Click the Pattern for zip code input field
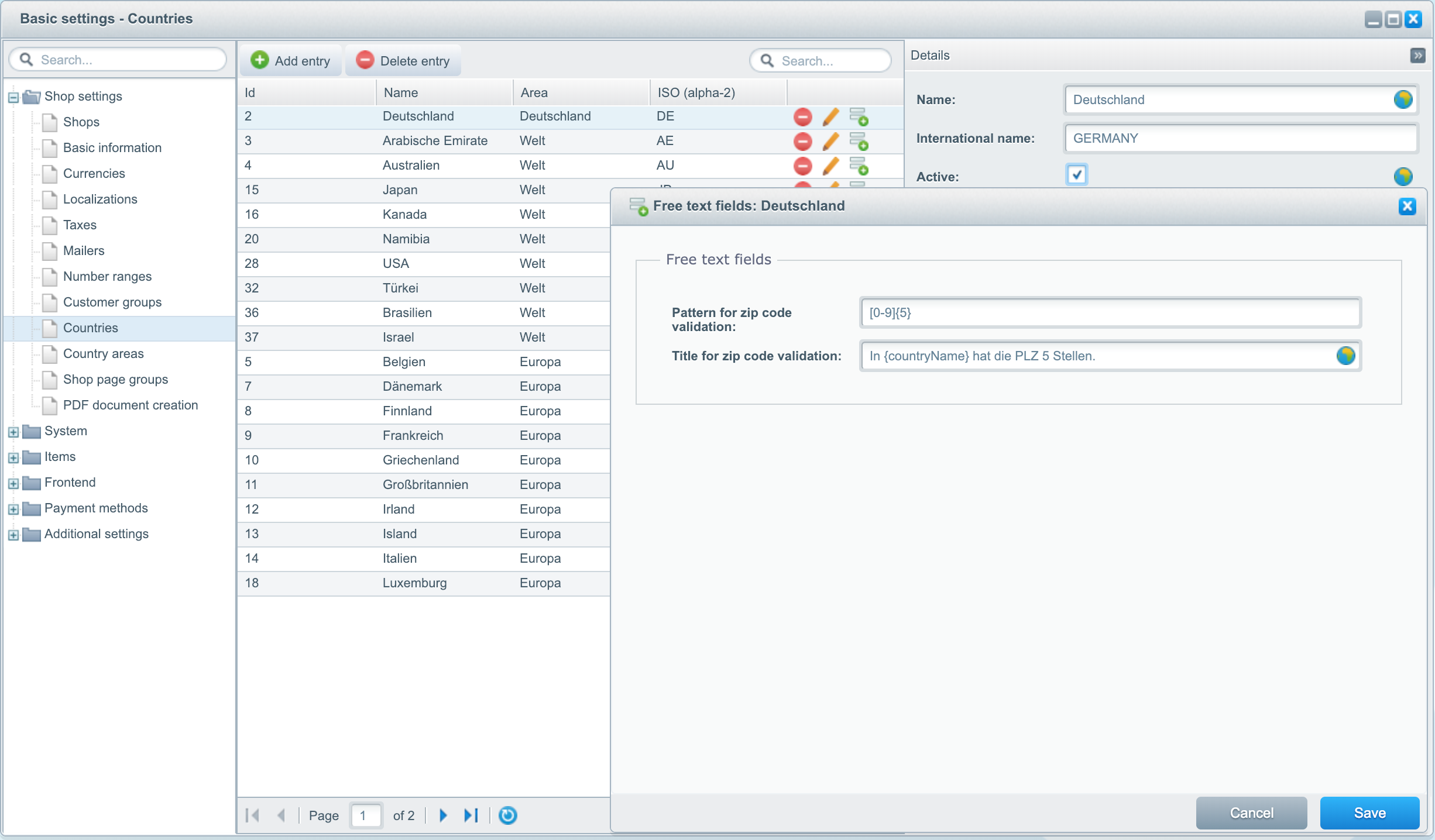The width and height of the screenshot is (1435, 840). pos(1109,313)
